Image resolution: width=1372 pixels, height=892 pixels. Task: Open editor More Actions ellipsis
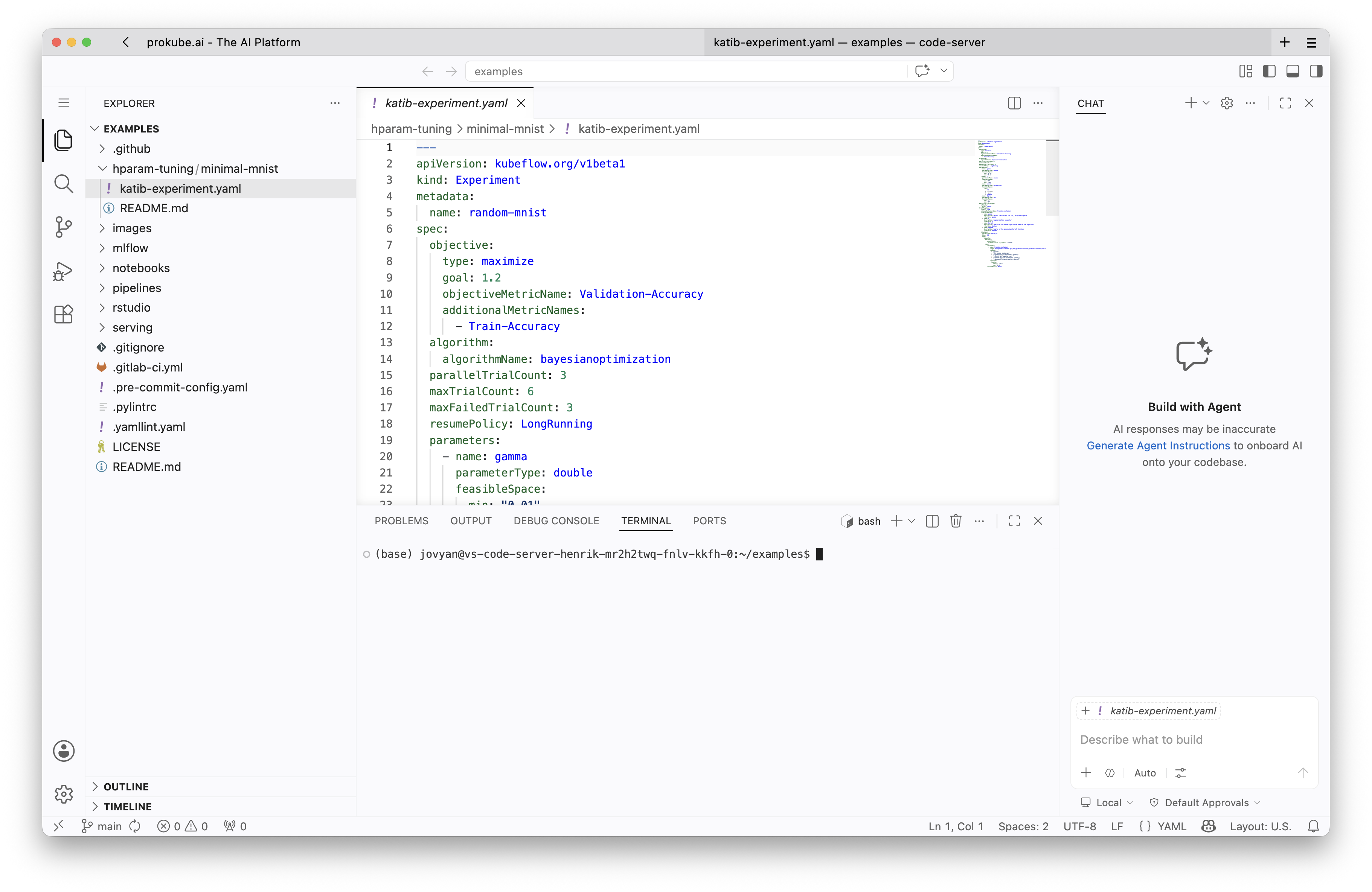tap(1038, 103)
